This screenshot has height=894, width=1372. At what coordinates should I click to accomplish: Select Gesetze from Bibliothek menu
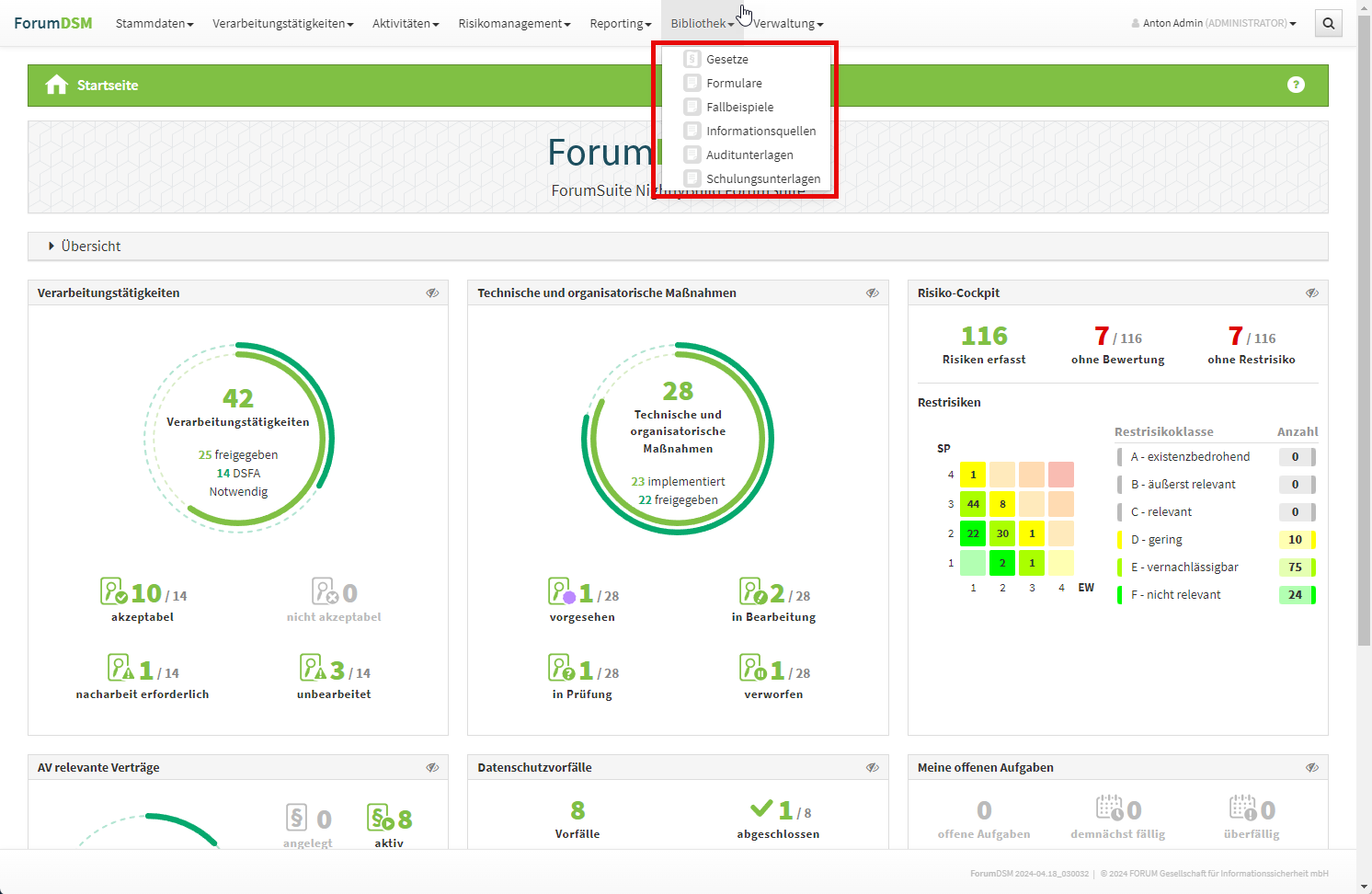(726, 60)
